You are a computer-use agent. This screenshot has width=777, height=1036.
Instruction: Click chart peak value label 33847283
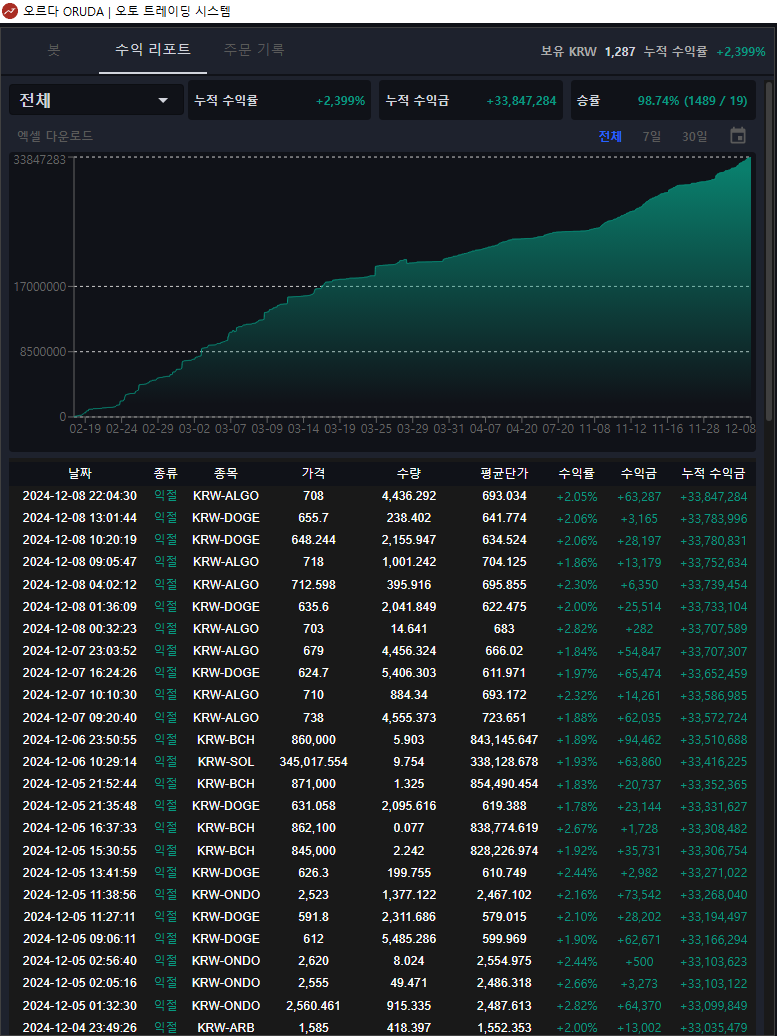(40, 160)
